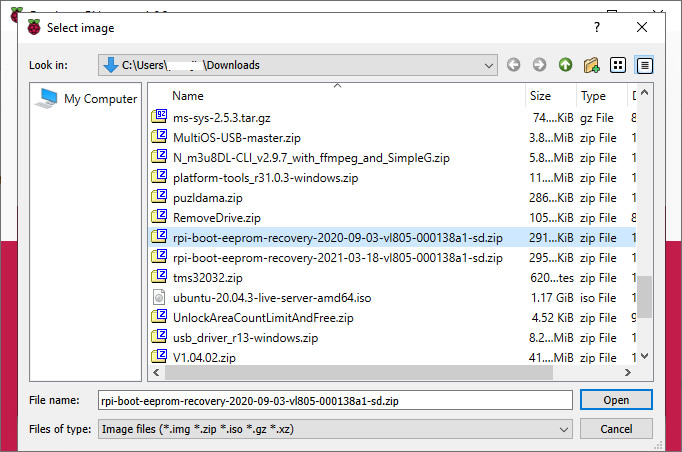Click the zip icon of rpi-boot-eeprom-recovery-2020-09-03 file

159,236
